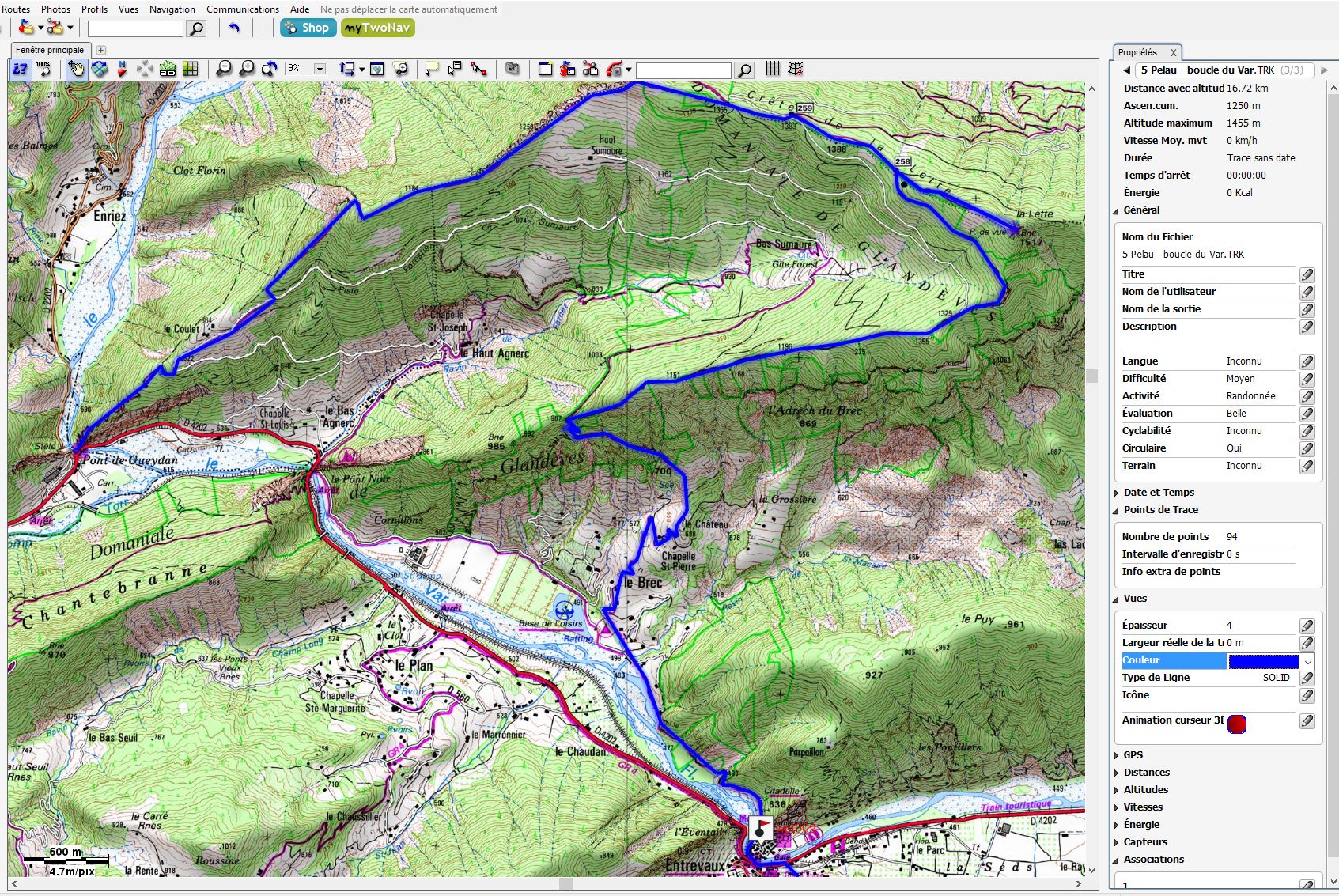Open the Profils menu
The height and width of the screenshot is (896, 1339).
click(x=94, y=9)
